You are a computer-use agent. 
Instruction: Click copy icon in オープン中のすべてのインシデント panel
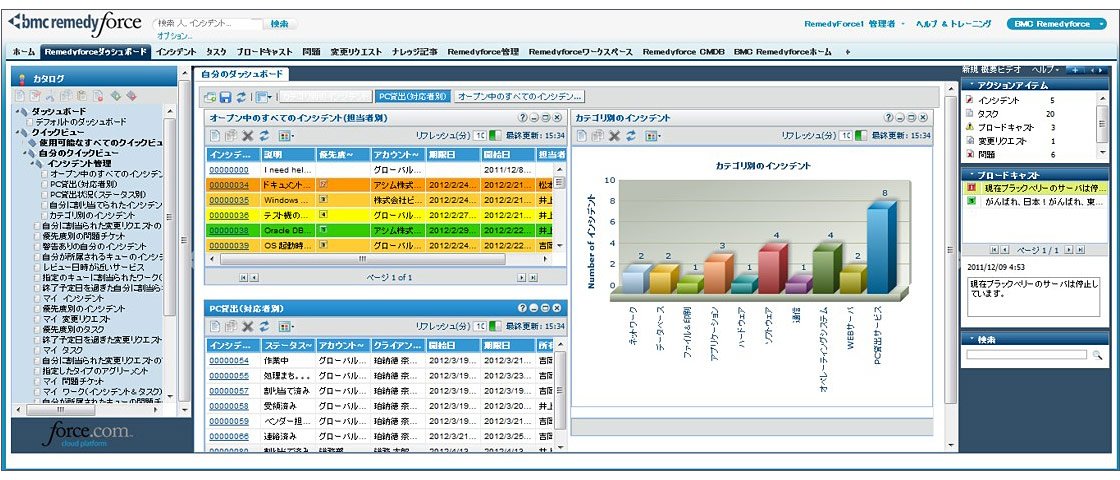click(x=231, y=136)
